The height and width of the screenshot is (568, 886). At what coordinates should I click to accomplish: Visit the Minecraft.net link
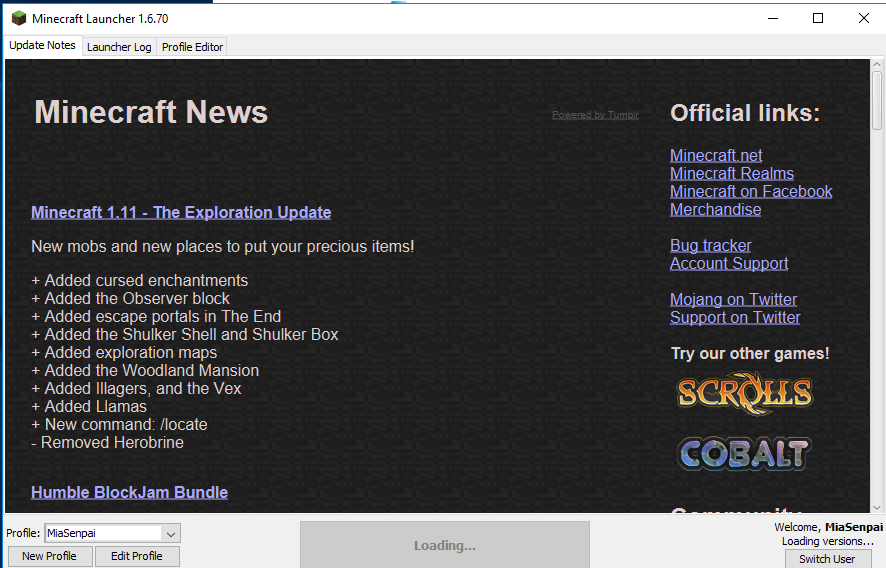click(716, 155)
